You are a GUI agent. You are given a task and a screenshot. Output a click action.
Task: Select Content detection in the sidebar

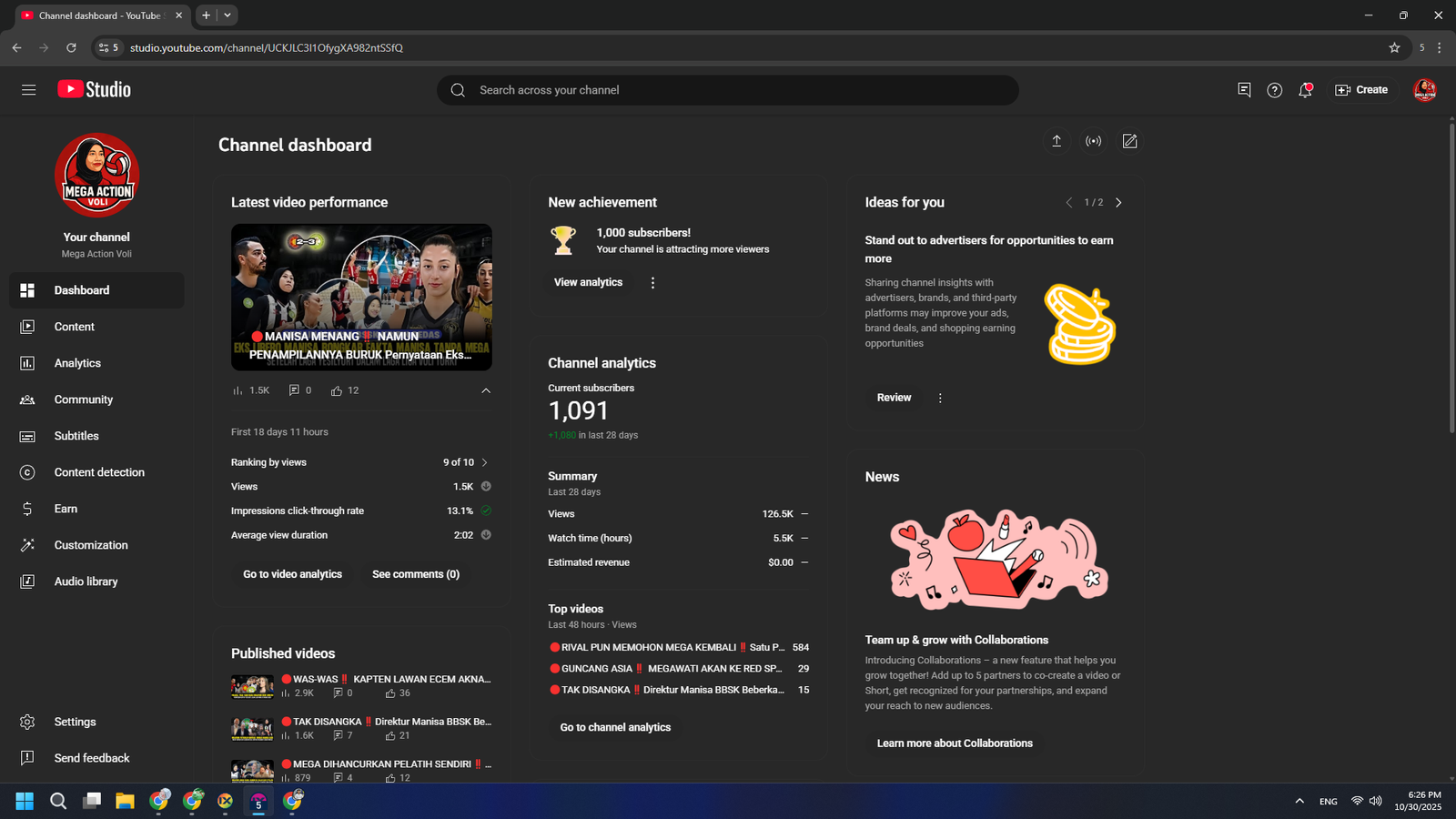[99, 472]
